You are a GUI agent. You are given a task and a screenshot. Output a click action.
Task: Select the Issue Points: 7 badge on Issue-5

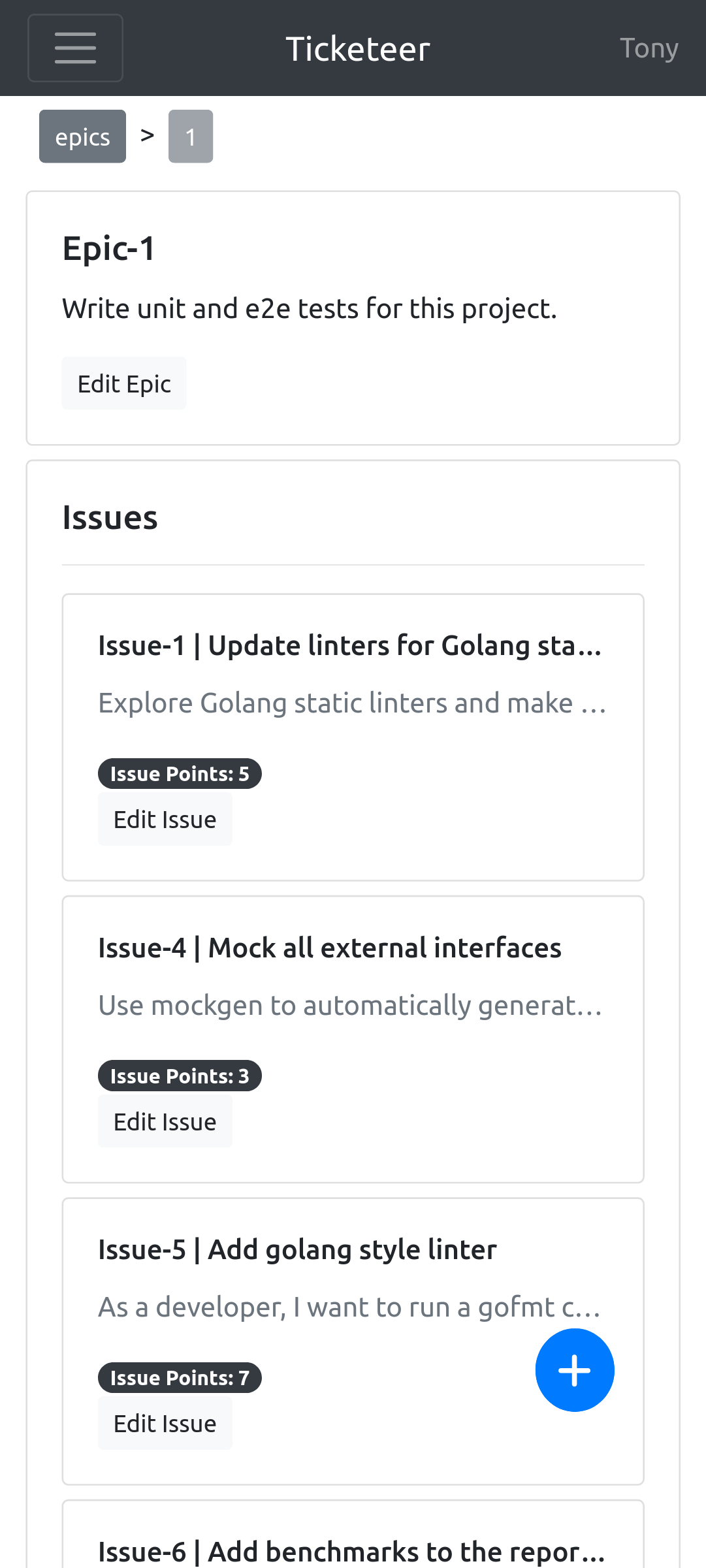coord(179,1377)
